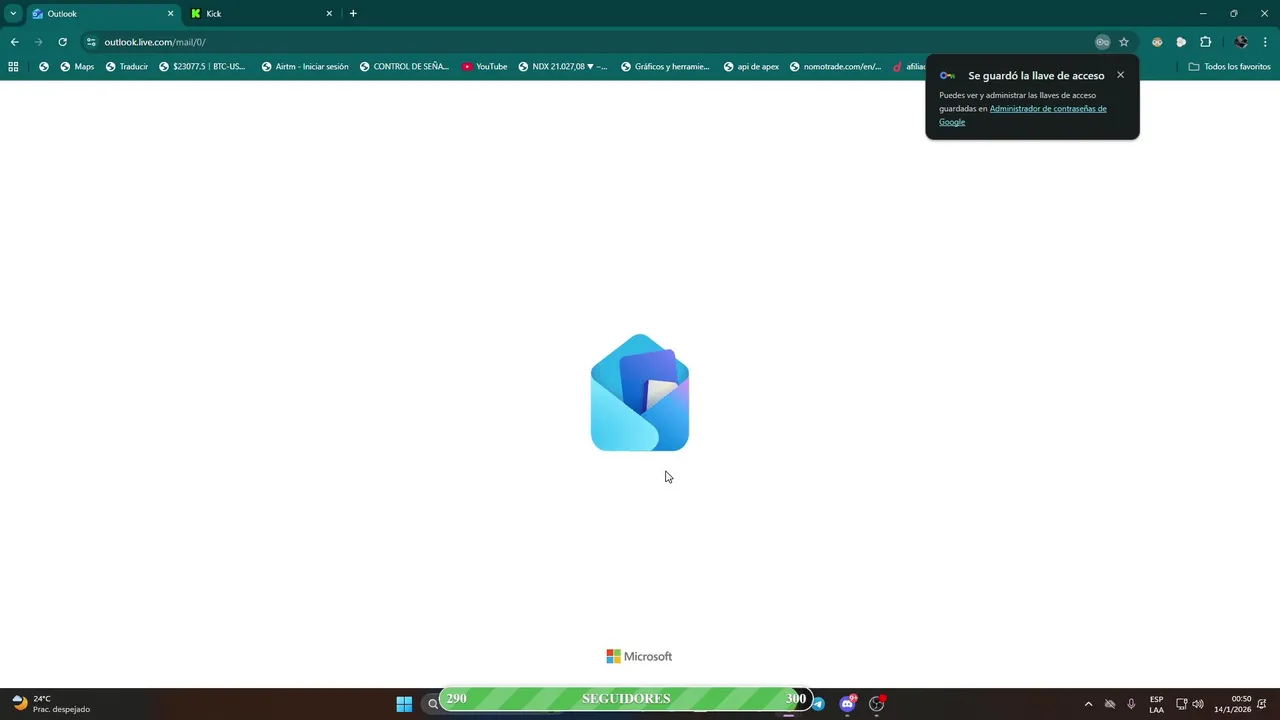
Task: View site information icon in address bar
Action: coord(91,42)
